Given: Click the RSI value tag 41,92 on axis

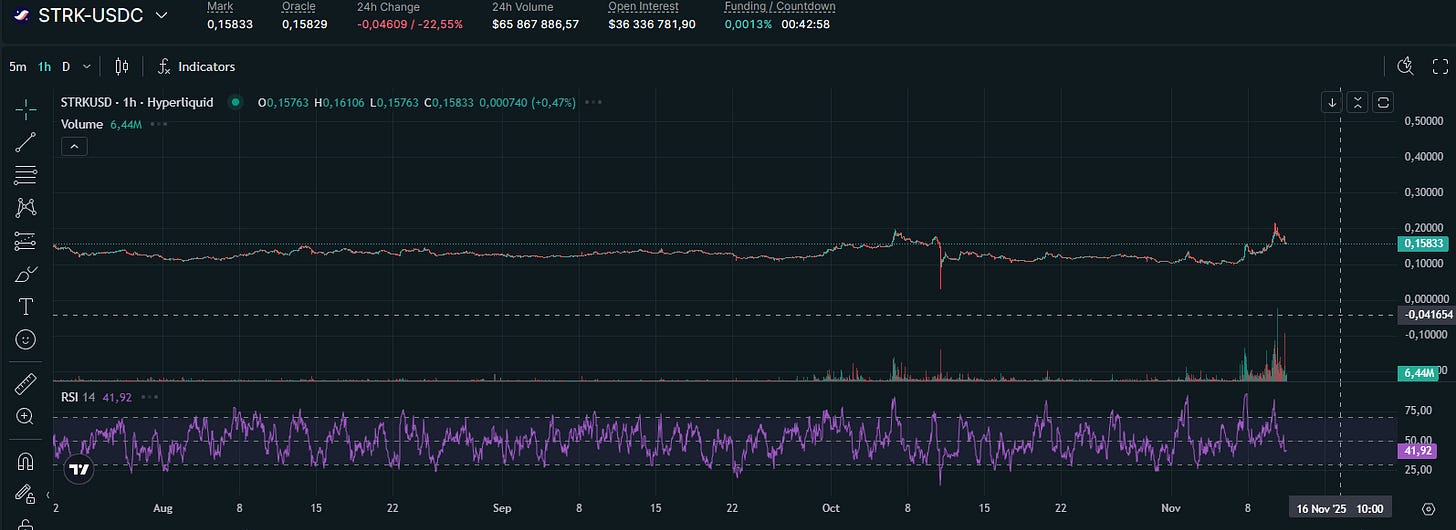Looking at the screenshot, I should [x=1418, y=451].
